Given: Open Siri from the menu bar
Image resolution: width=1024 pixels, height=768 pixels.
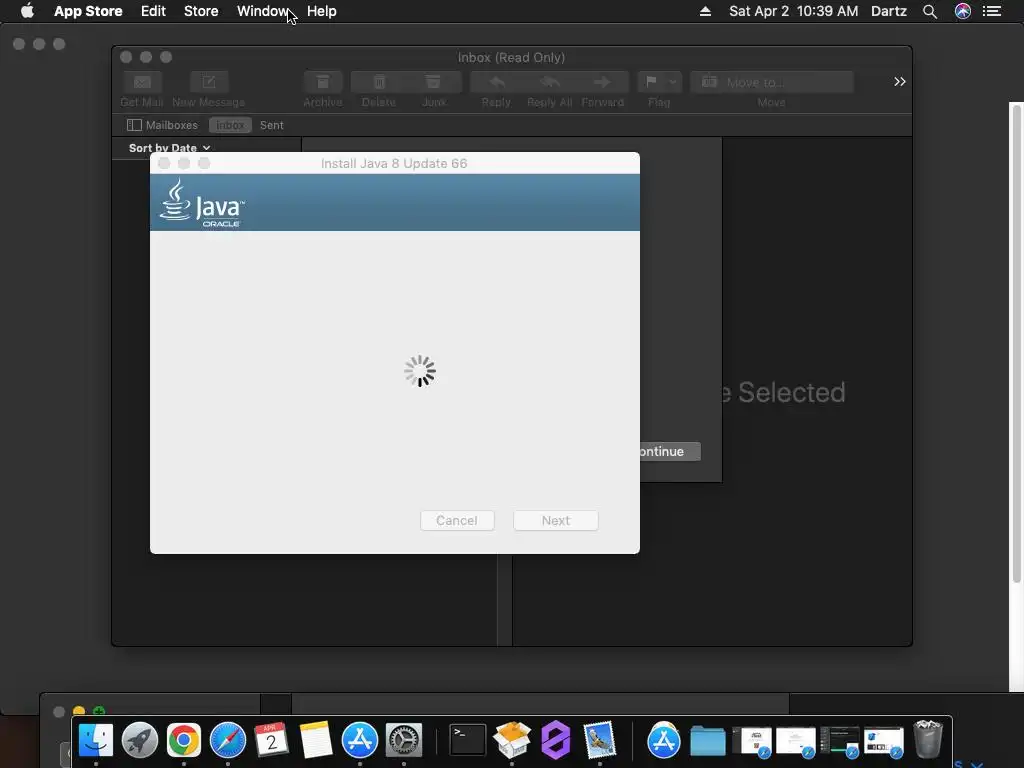Looking at the screenshot, I should [x=963, y=11].
